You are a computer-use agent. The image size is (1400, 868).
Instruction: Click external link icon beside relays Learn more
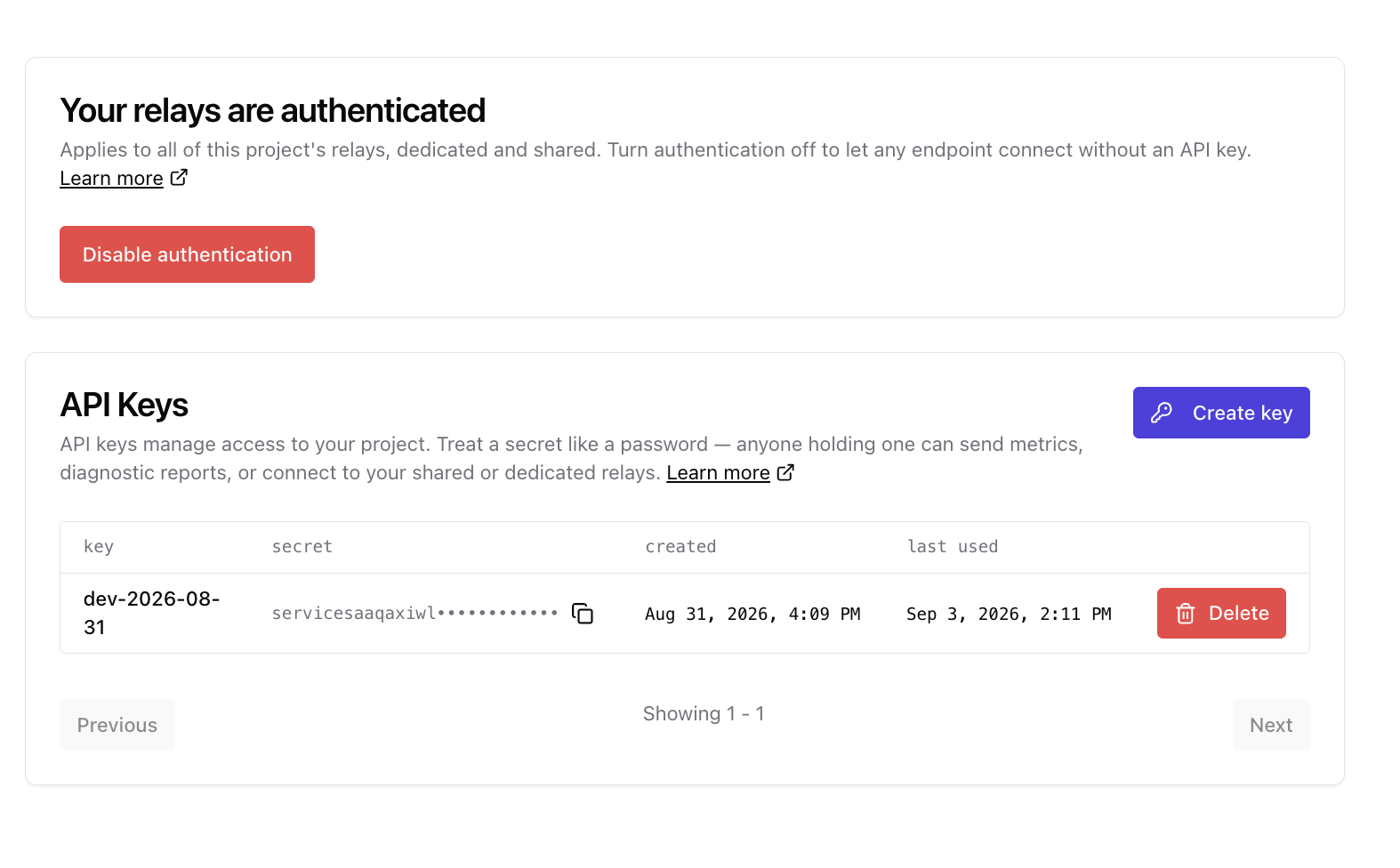(179, 178)
